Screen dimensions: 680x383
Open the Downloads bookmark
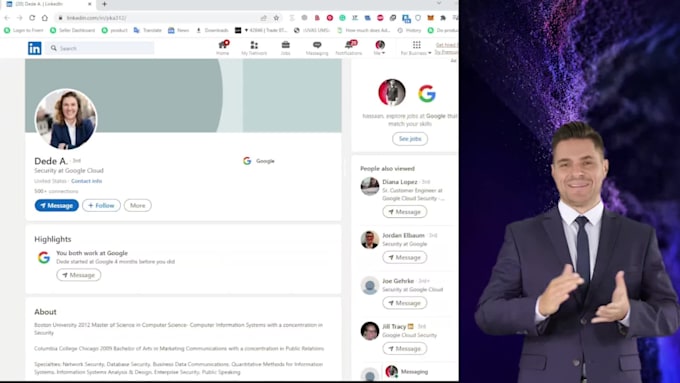click(x=212, y=30)
